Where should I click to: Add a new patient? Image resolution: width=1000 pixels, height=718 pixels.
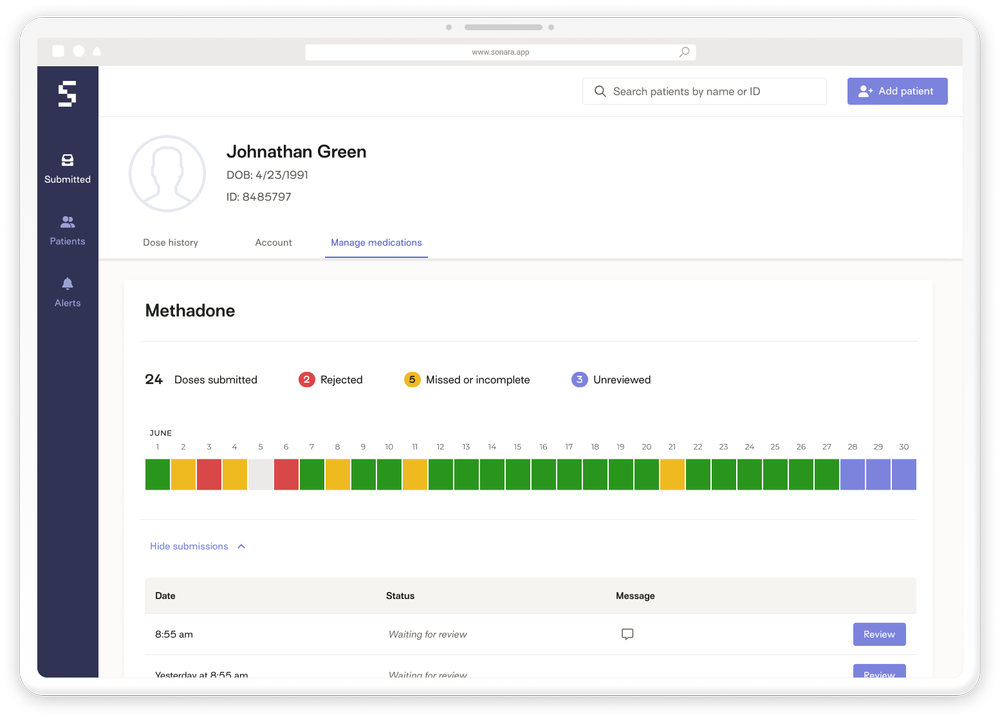897,91
